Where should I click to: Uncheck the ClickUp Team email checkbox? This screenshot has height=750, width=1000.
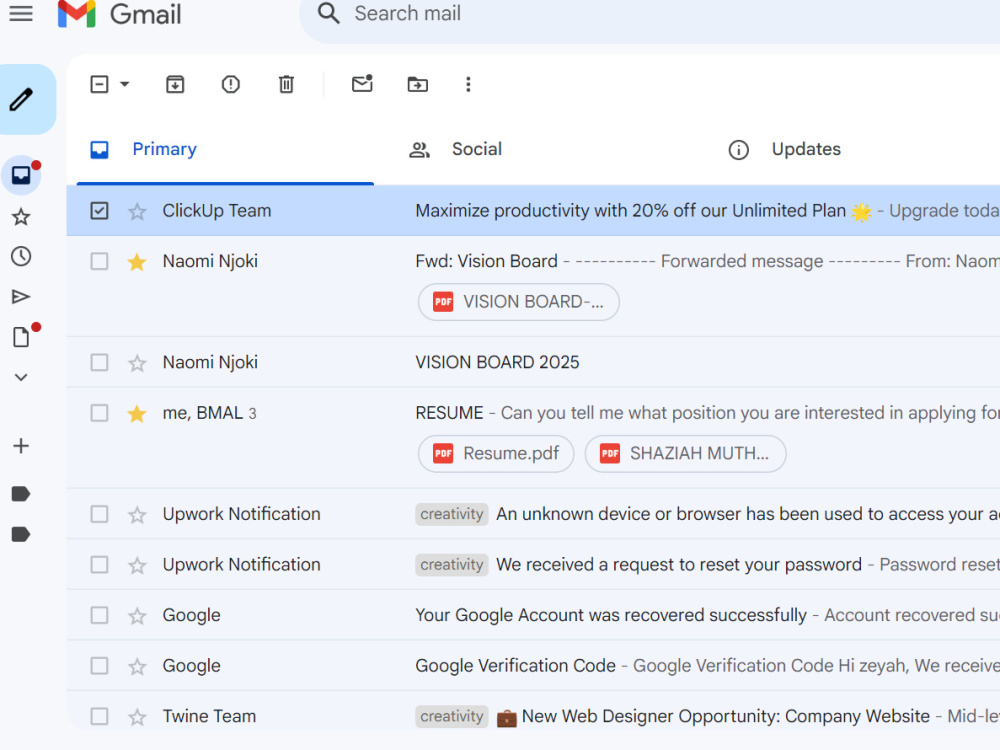99,210
